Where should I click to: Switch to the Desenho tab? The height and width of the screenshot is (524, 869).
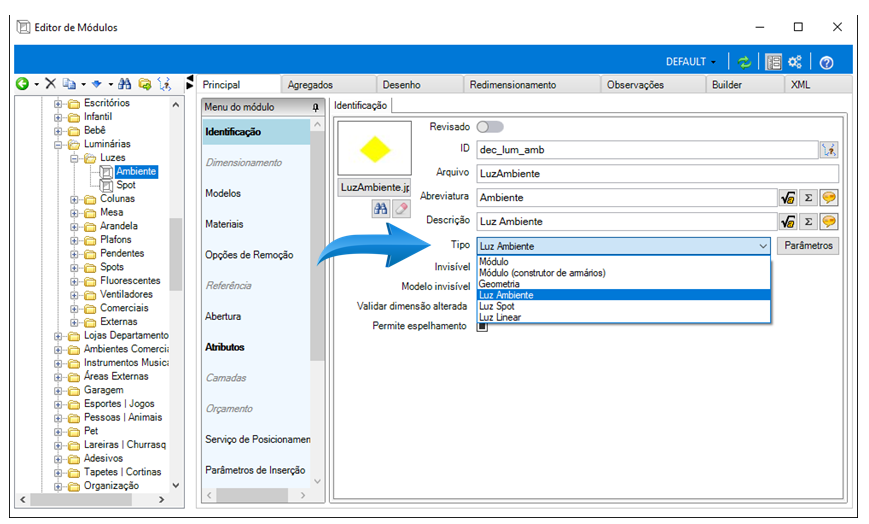point(420,85)
